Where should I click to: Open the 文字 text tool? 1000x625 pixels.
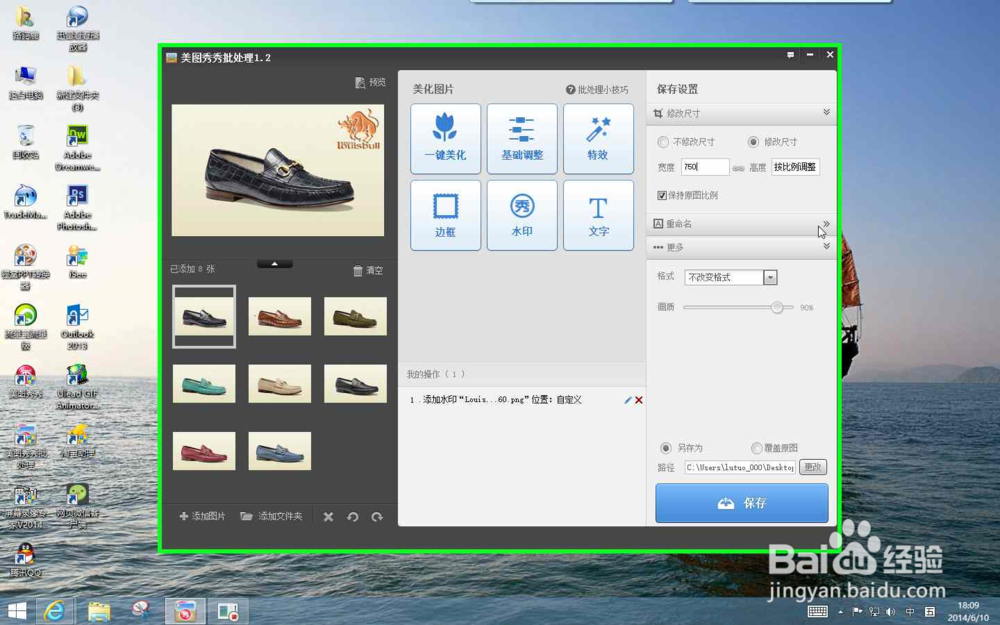coord(598,215)
